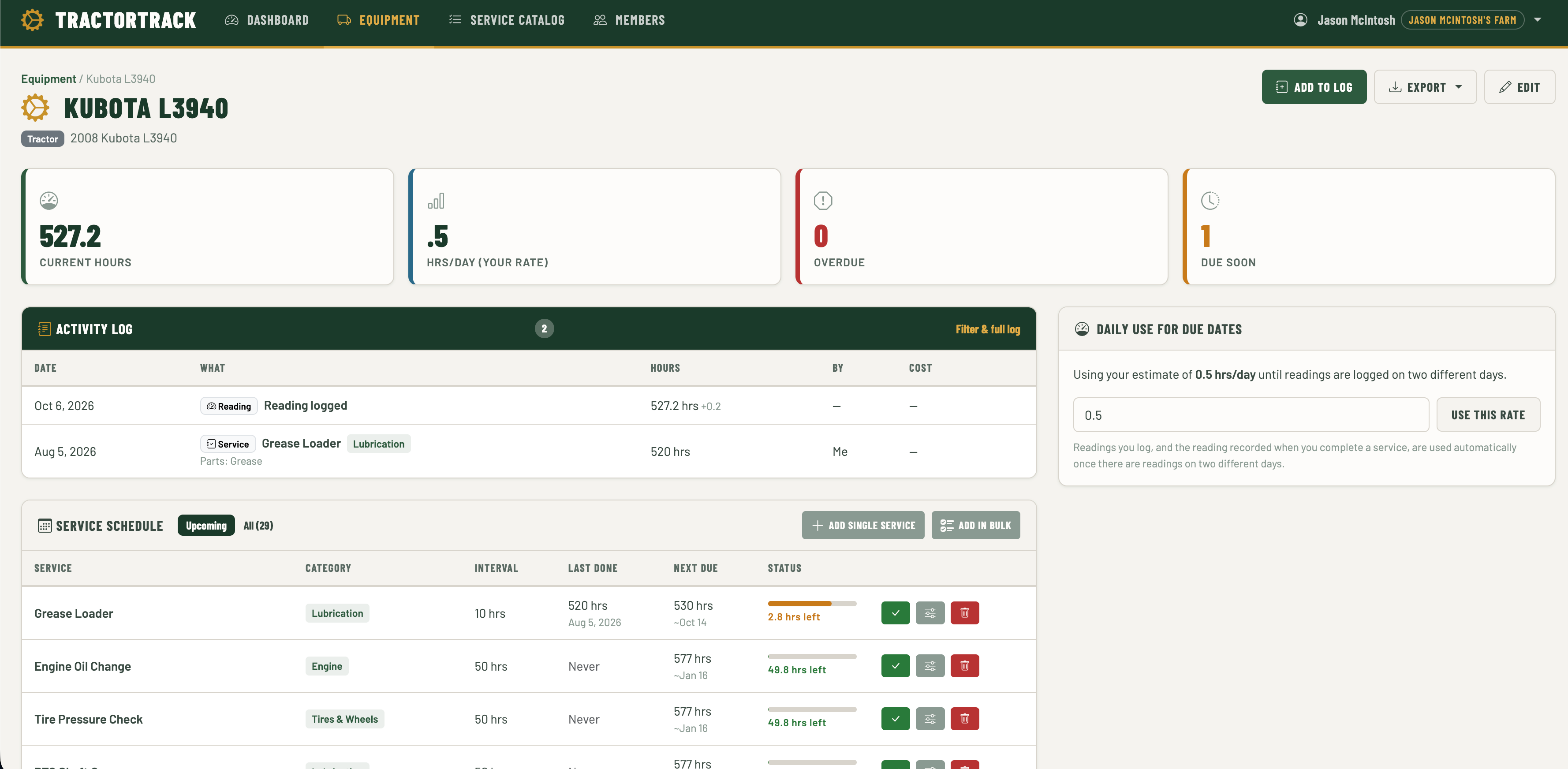
Task: Adjust the Grease Loader service settings
Action: (x=930, y=613)
